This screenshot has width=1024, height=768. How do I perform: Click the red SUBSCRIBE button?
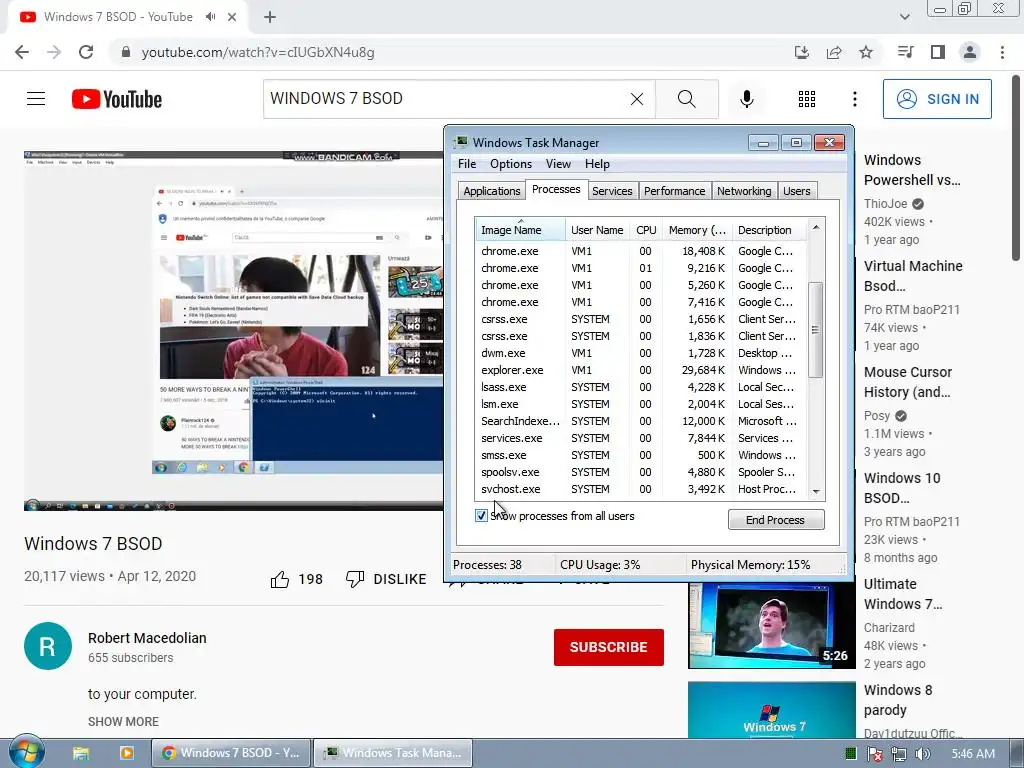coord(609,647)
